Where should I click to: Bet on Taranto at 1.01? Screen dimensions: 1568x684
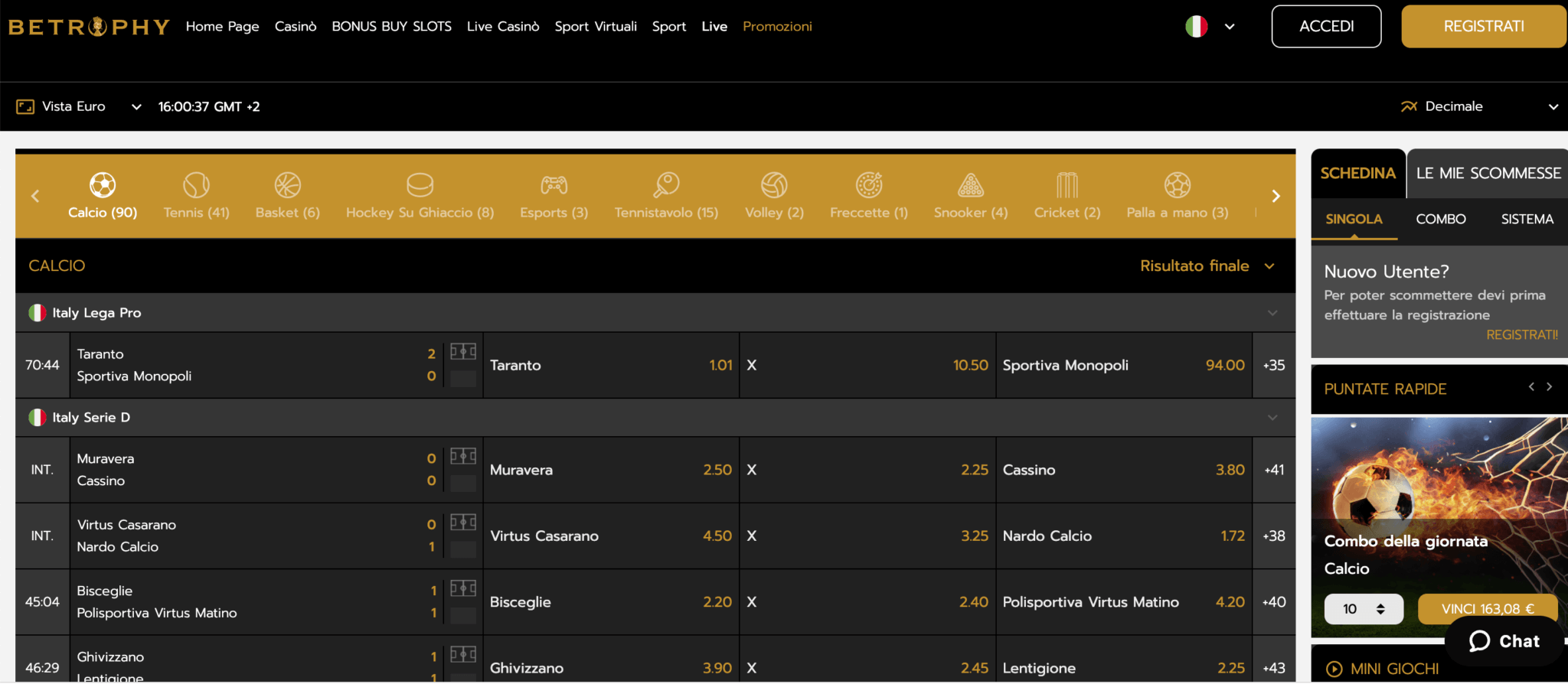tap(611, 365)
